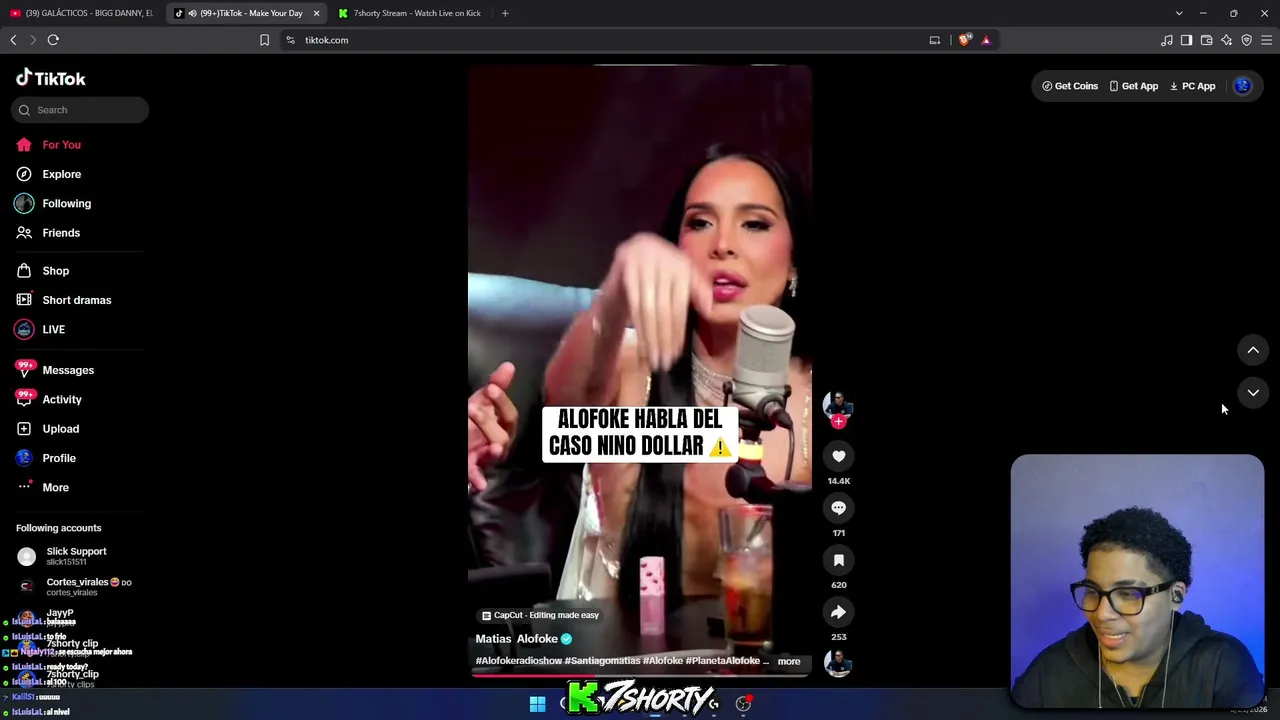This screenshot has width=1280, height=720.
Task: Open the profile avatar menu
Action: click(x=1243, y=86)
